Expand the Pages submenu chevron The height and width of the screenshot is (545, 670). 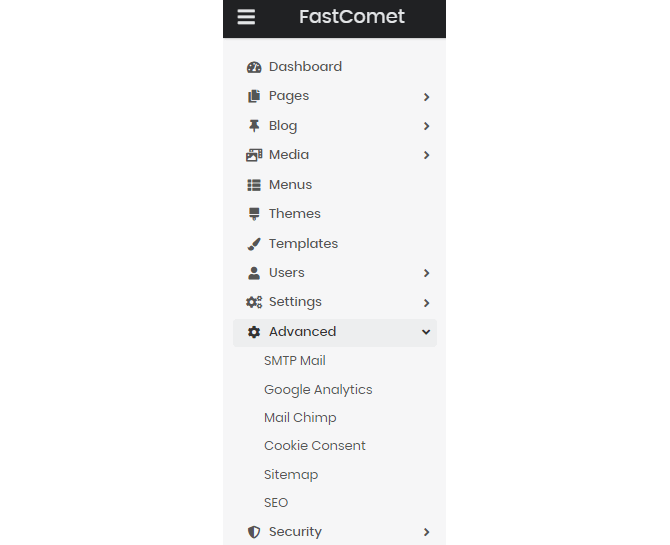(427, 97)
